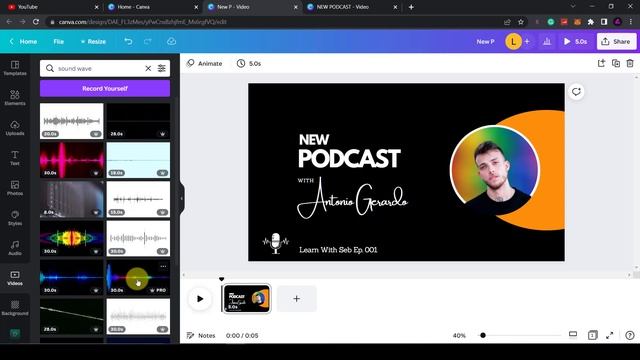Undo the last action
The width and height of the screenshot is (640, 360).
click(x=128, y=42)
